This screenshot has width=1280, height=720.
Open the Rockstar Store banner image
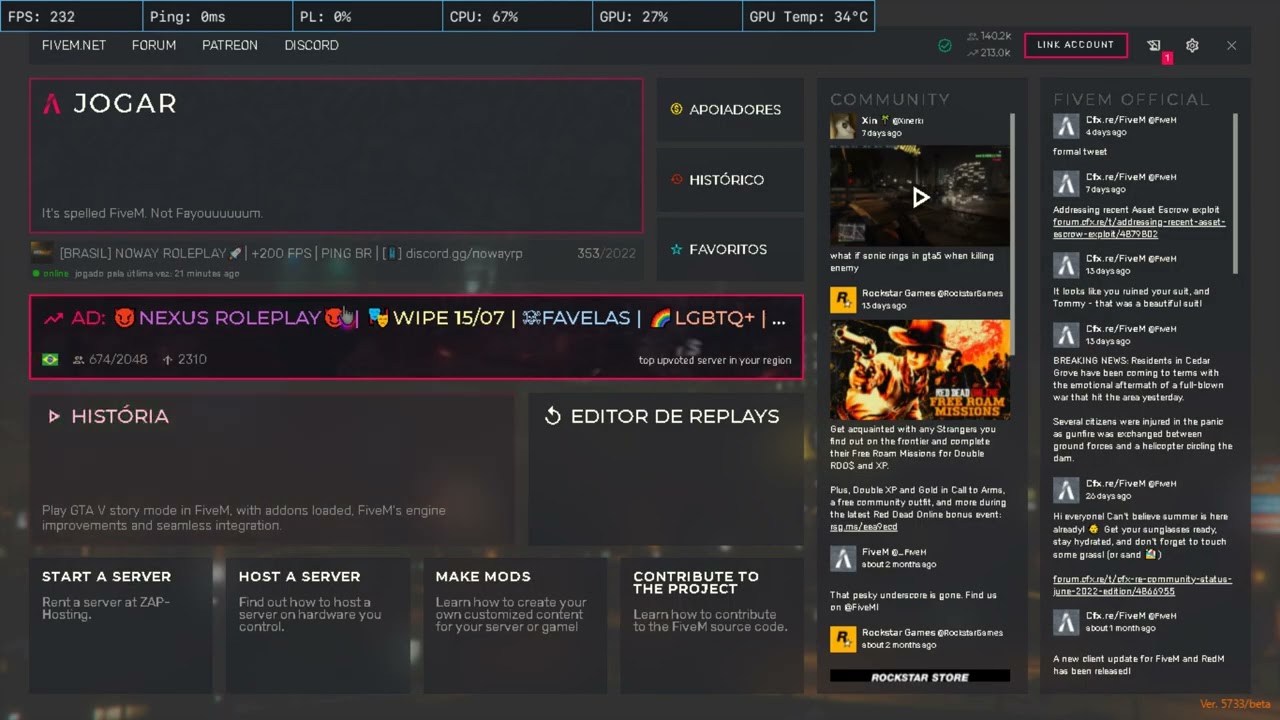(x=920, y=677)
